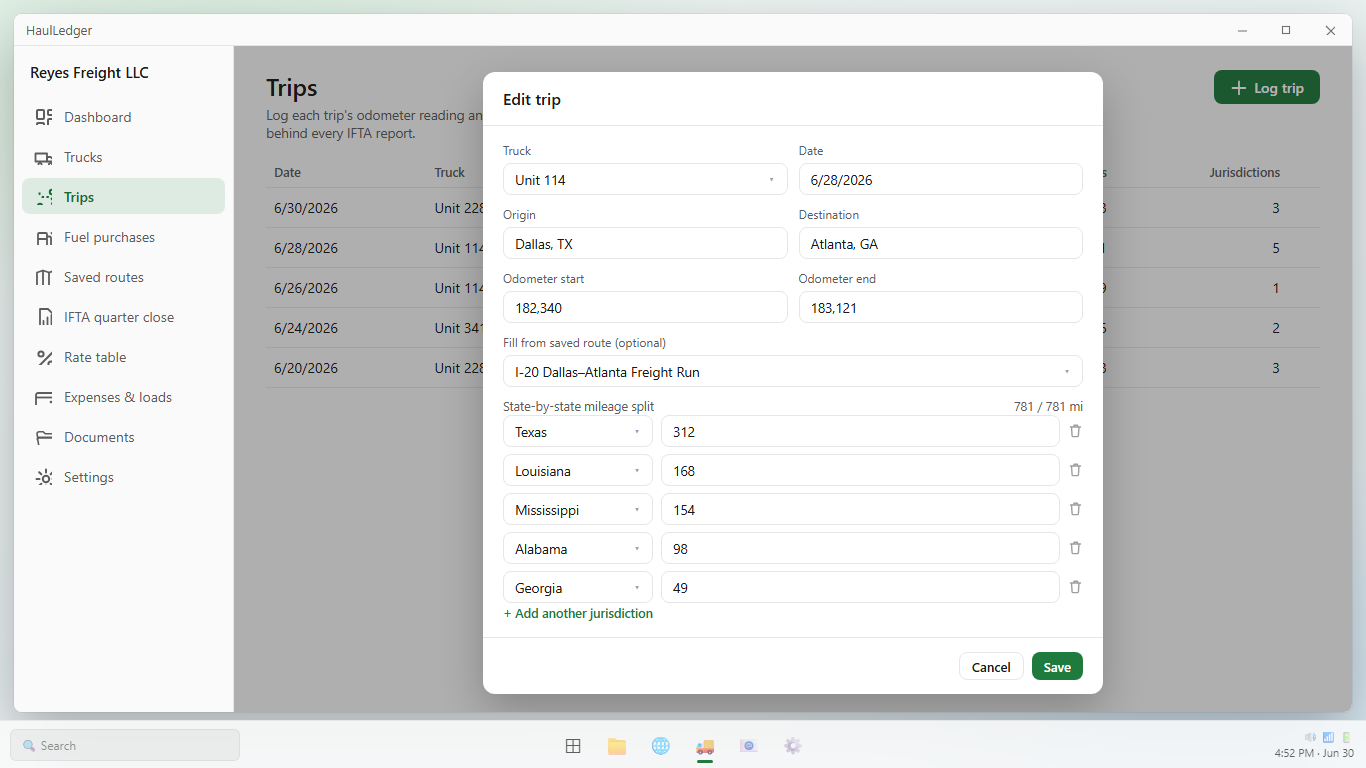Viewport: 1366px width, 768px height.
Task: Click the Date field 6/28/2026
Action: tap(941, 180)
